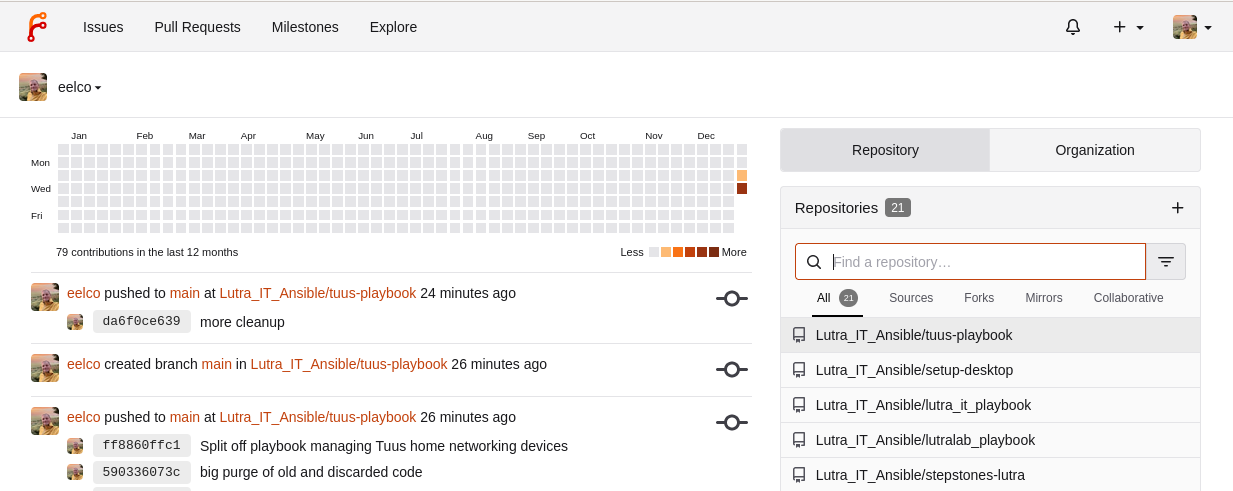
Task: Expand the eelco context switcher dropdown
Action: (79, 87)
